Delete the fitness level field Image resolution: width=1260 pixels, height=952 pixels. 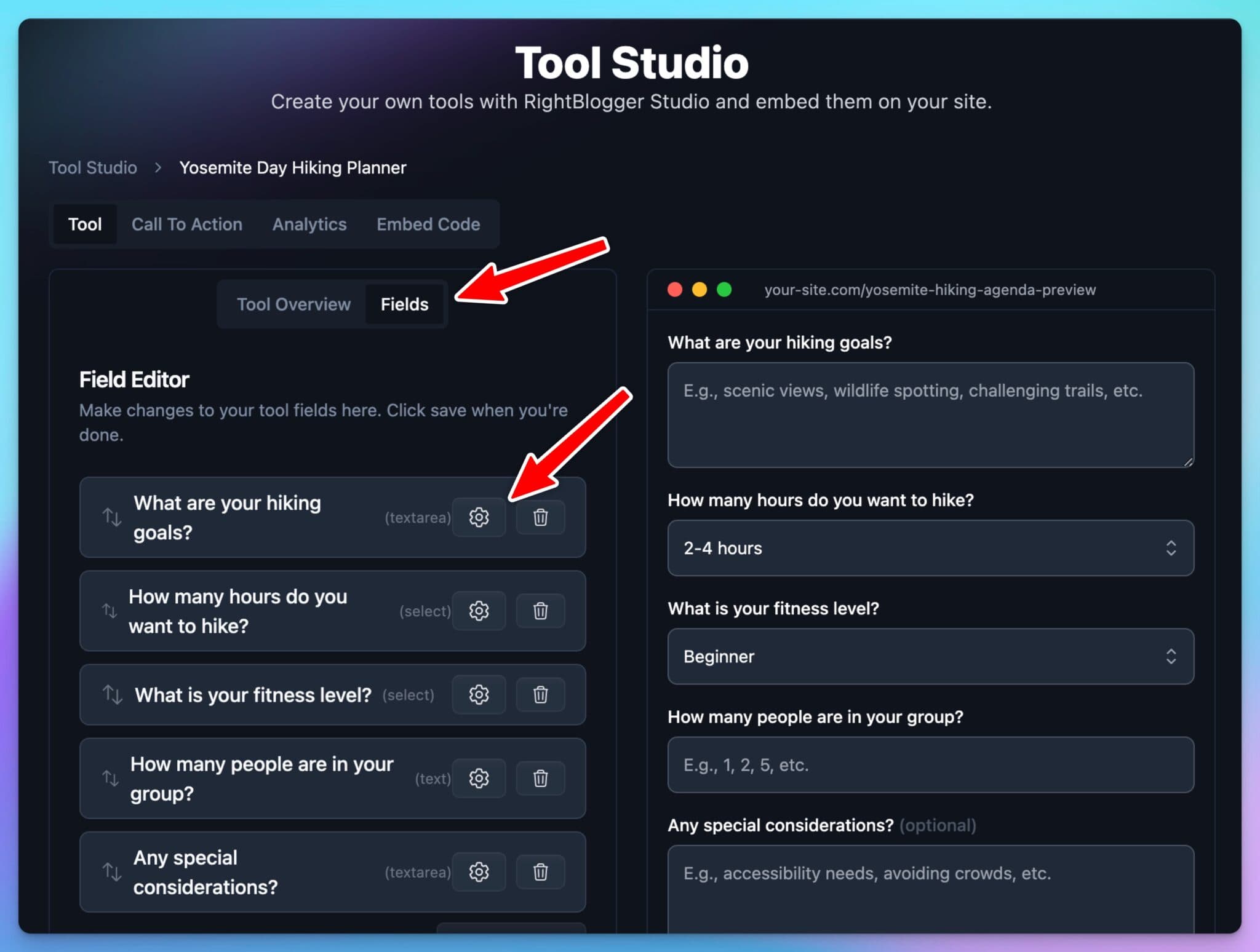pyautogui.click(x=540, y=694)
